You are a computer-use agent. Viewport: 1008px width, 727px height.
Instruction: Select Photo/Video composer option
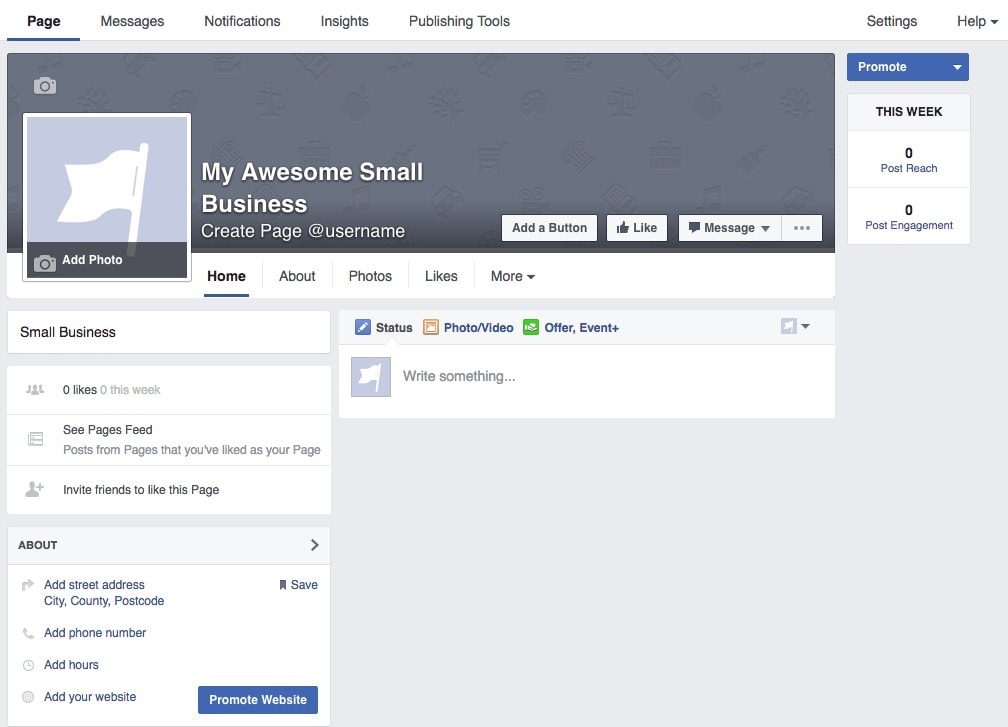pyautogui.click(x=478, y=328)
